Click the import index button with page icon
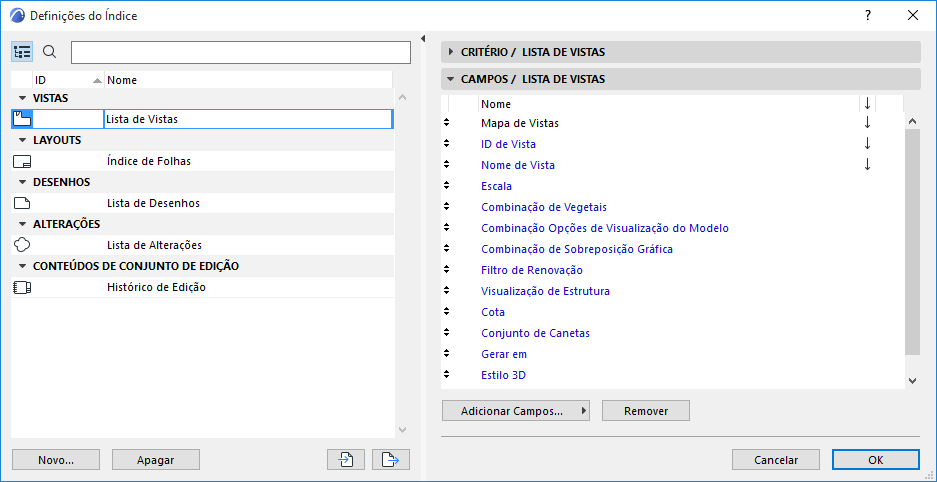 pos(346,459)
